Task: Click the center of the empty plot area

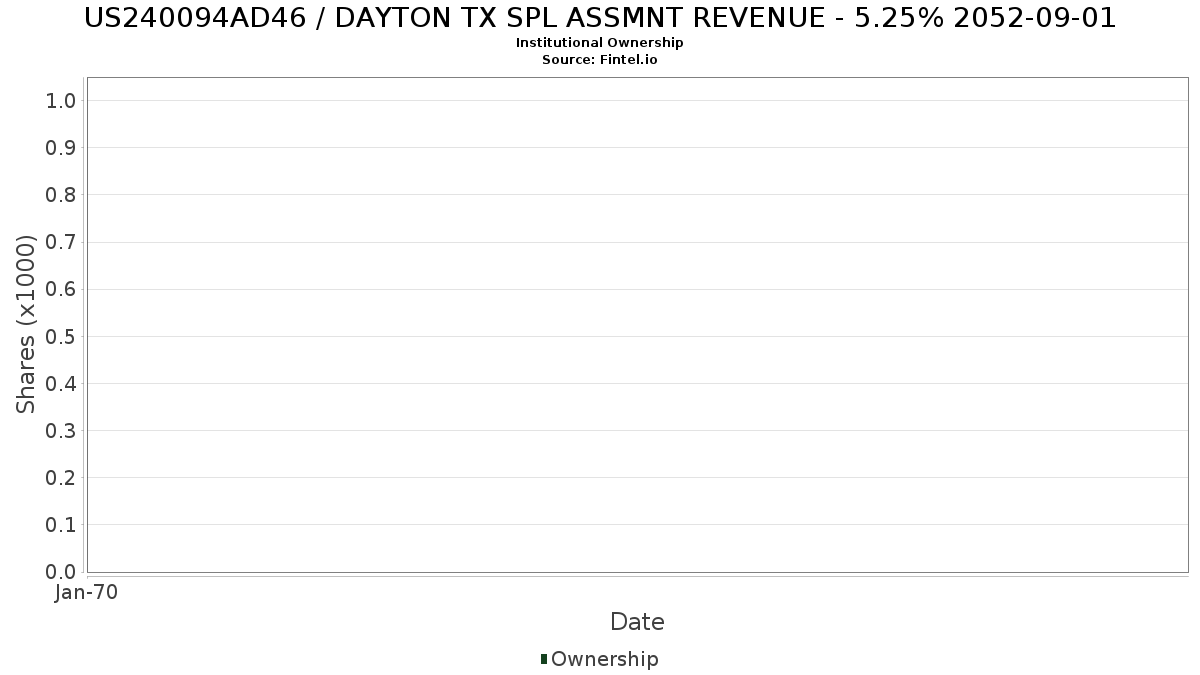Action: pyautogui.click(x=637, y=325)
